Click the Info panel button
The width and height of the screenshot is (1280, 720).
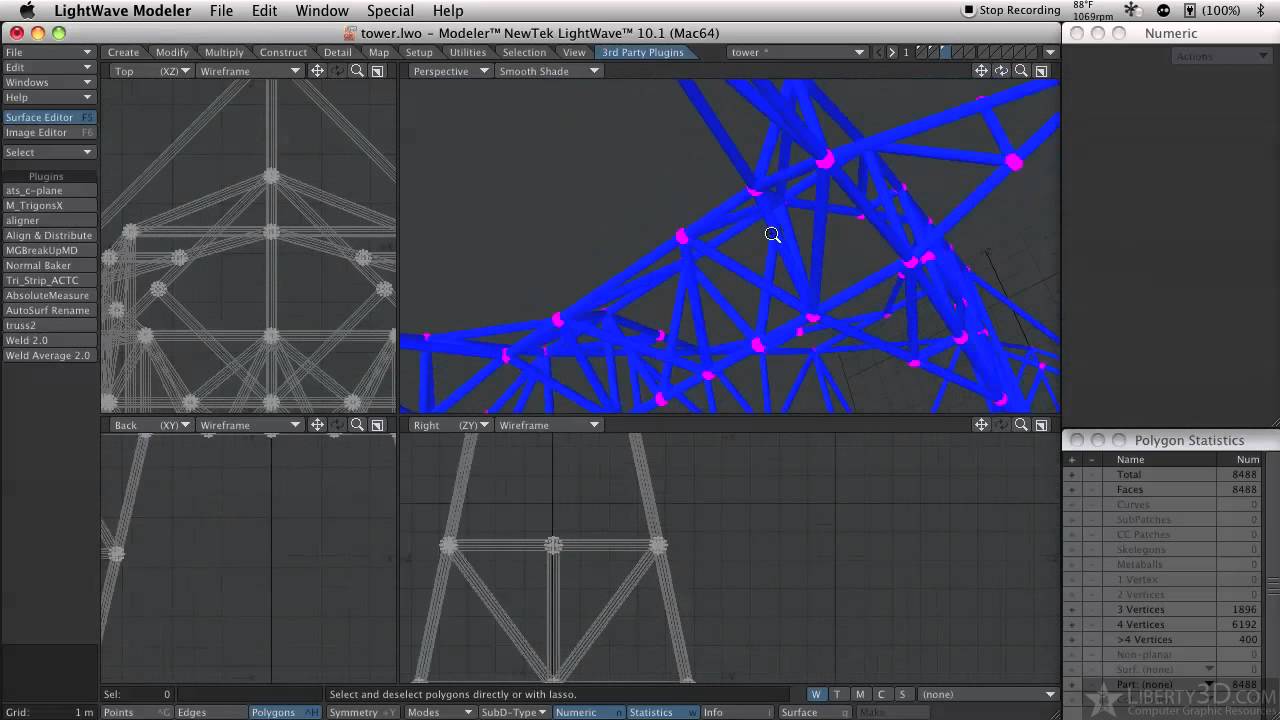[738, 712]
